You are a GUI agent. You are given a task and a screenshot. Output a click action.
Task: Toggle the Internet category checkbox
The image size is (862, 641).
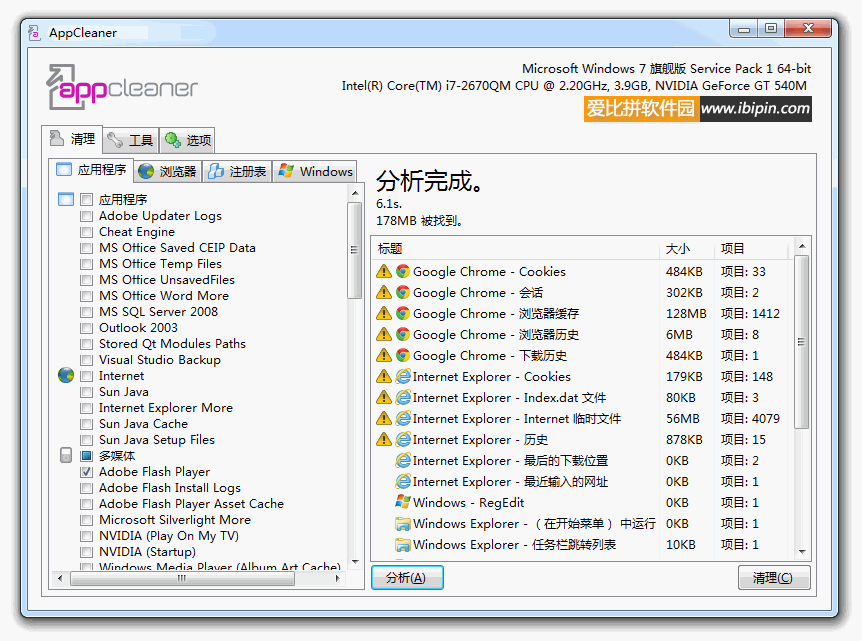[x=86, y=375]
